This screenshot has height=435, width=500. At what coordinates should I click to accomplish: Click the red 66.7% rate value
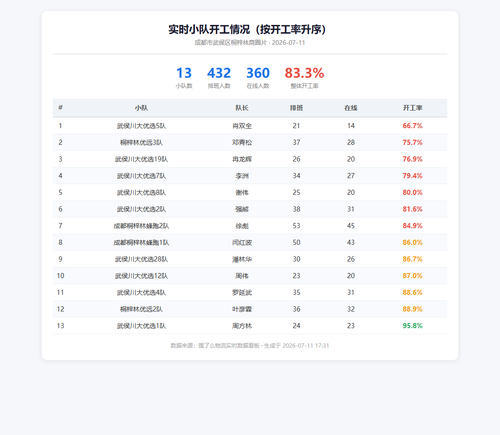[x=412, y=126]
